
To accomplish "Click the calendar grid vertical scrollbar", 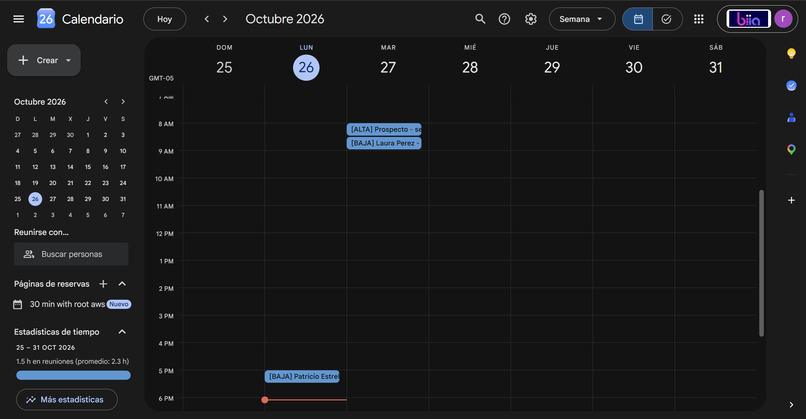I will (761, 263).
